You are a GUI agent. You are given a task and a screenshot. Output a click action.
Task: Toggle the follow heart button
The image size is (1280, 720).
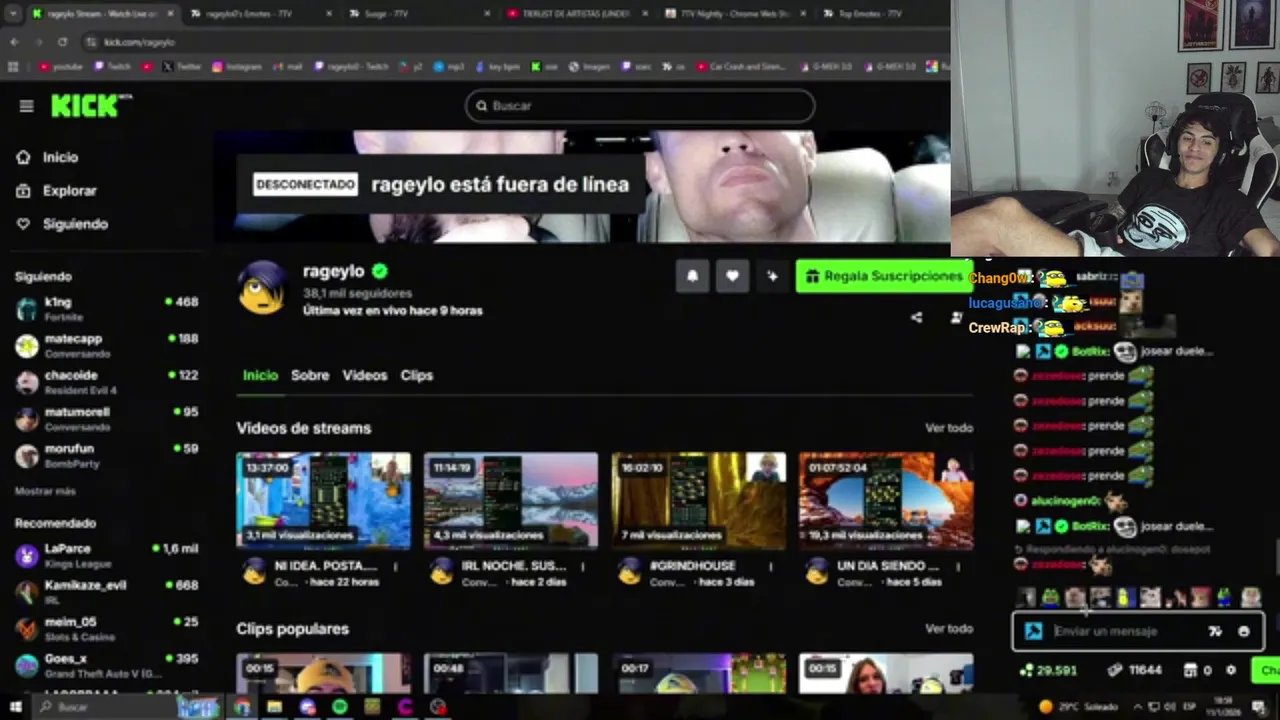(732, 277)
